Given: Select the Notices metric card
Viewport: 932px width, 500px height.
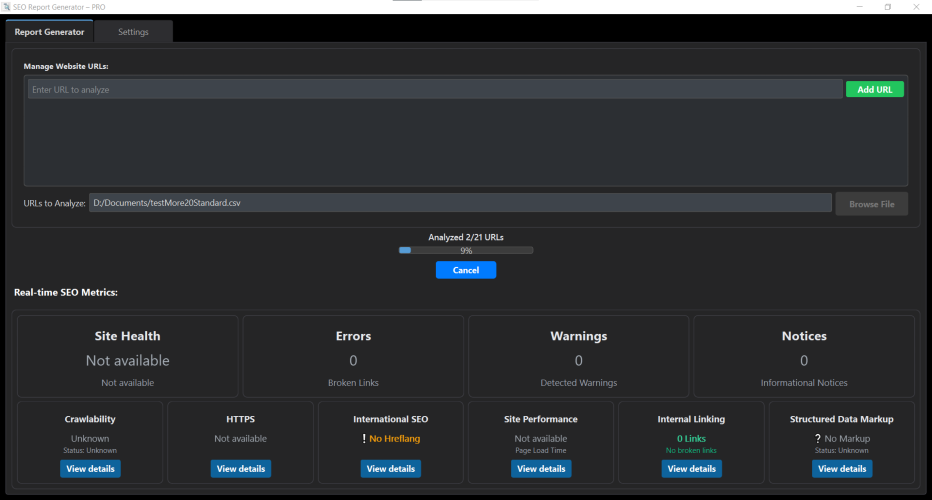Looking at the screenshot, I should click(804, 356).
